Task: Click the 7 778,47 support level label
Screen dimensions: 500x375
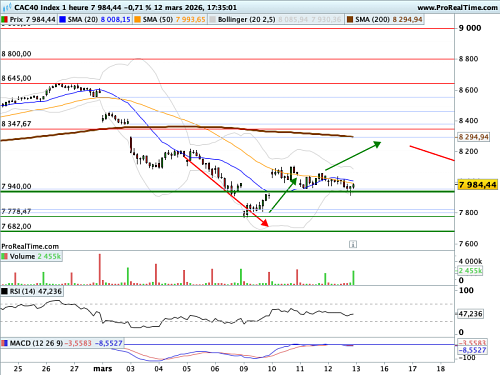Action: coord(16,211)
